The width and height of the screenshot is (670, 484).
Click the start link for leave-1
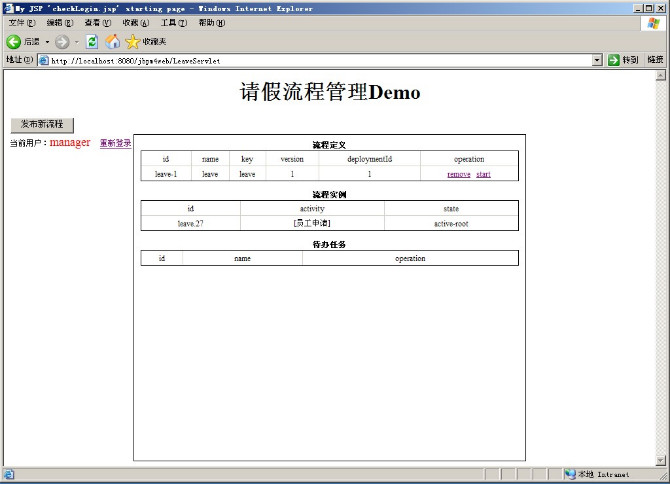pyautogui.click(x=483, y=174)
